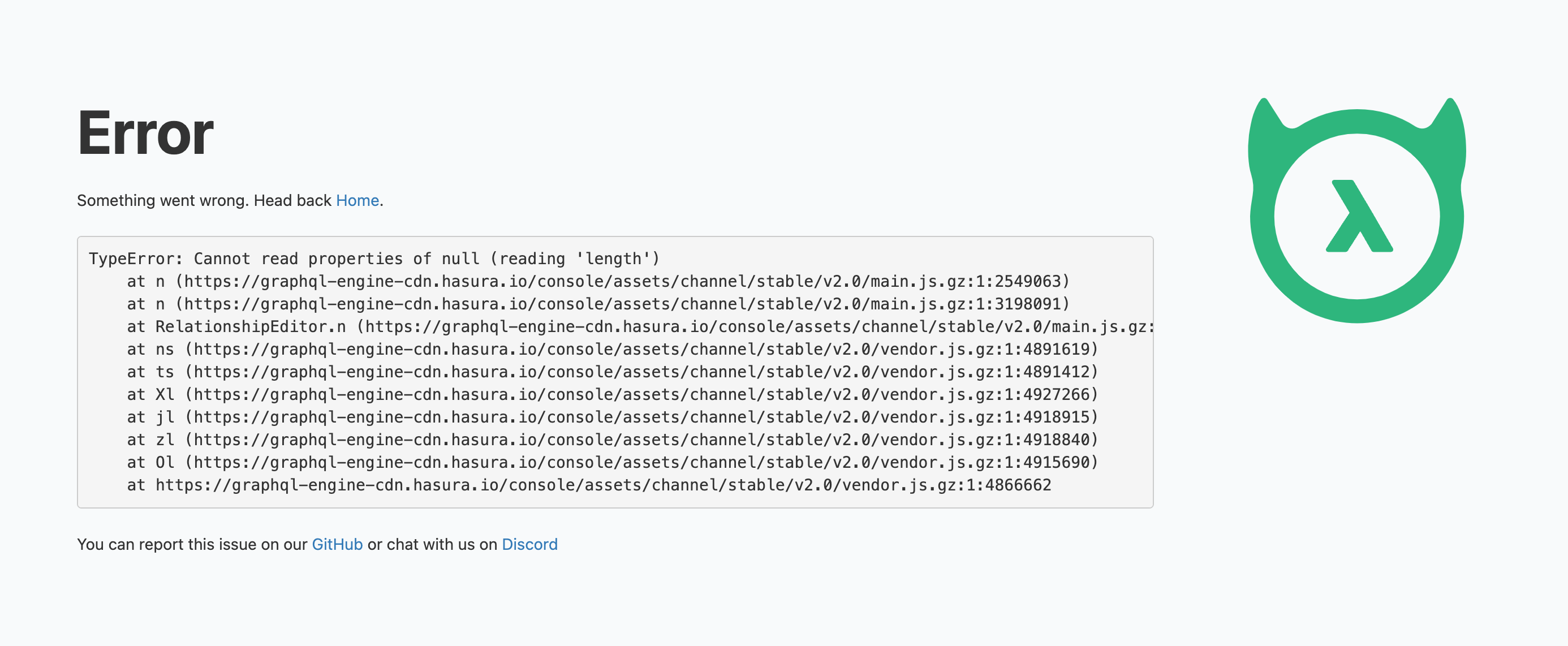Click the TypeError message line
The height and width of the screenshot is (646, 1568).
pos(374,258)
